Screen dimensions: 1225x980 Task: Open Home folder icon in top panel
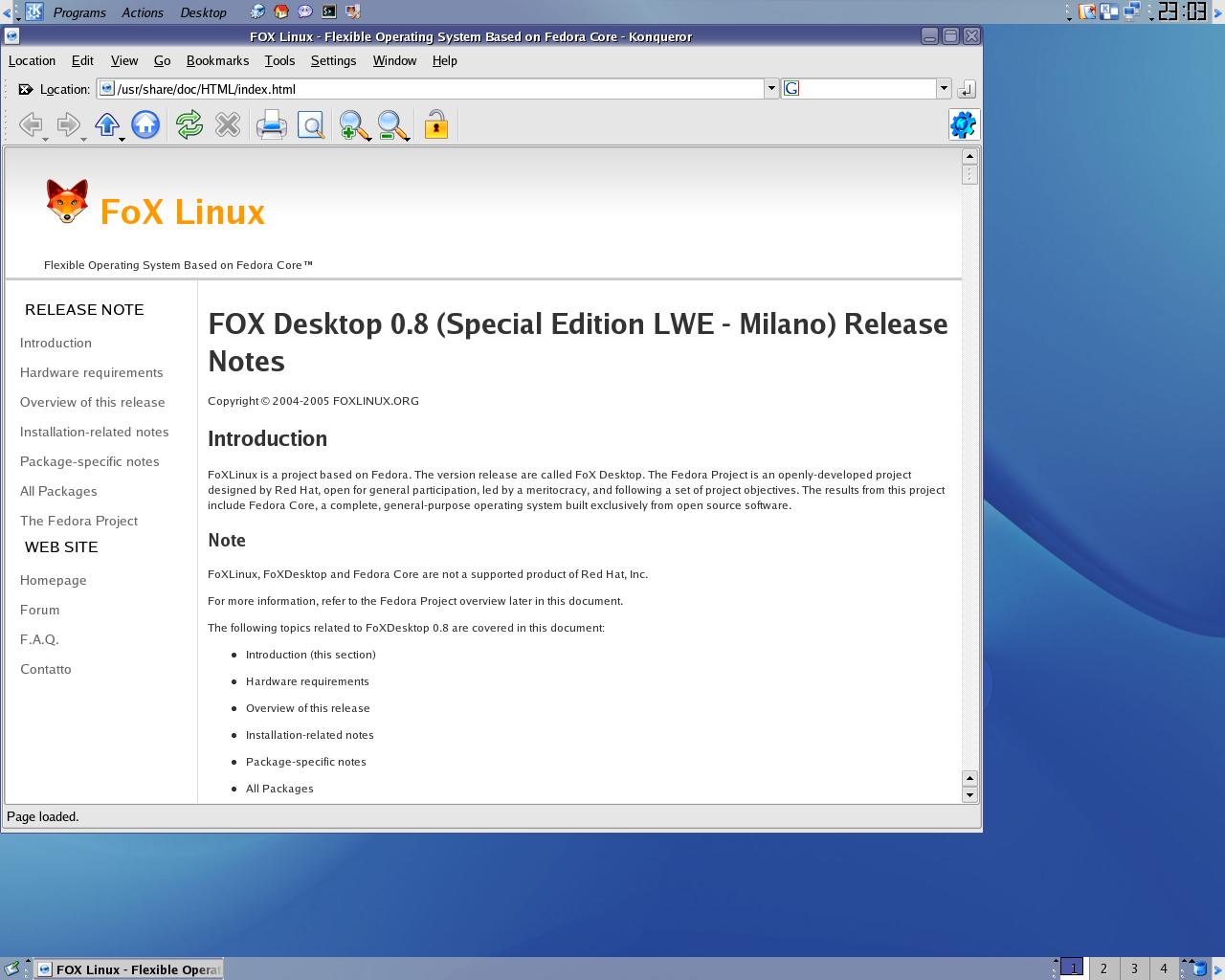click(281, 11)
